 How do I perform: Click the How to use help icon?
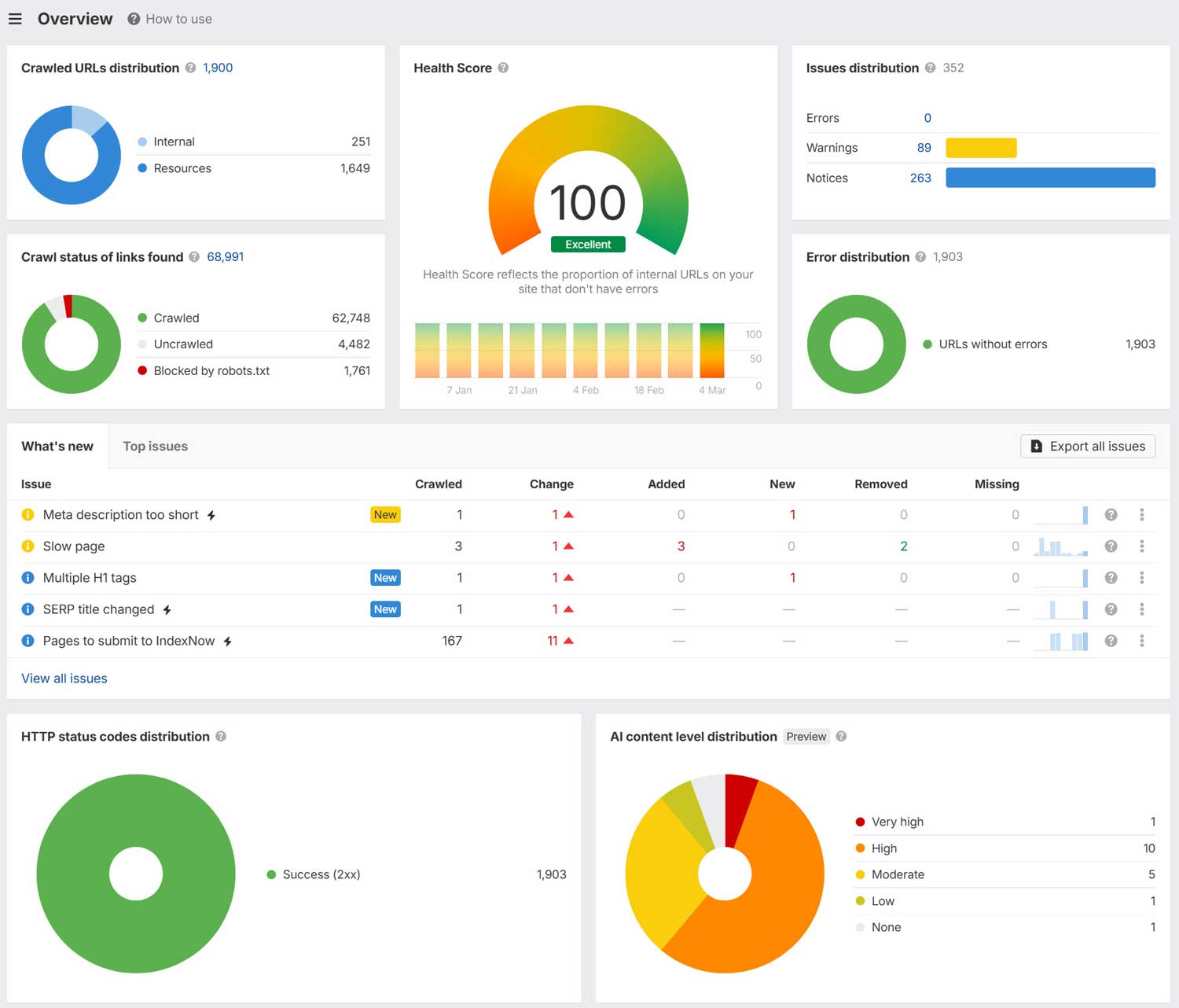(132, 19)
